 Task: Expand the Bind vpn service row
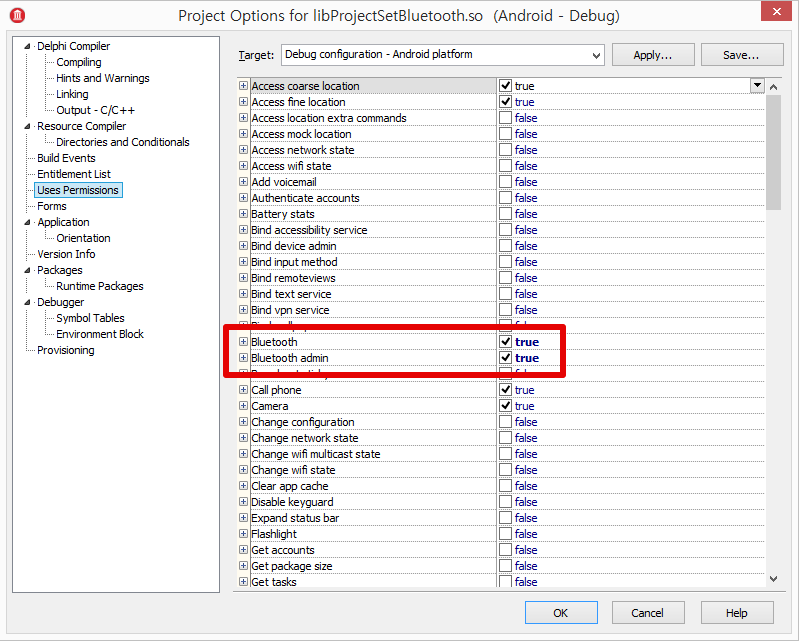point(244,310)
